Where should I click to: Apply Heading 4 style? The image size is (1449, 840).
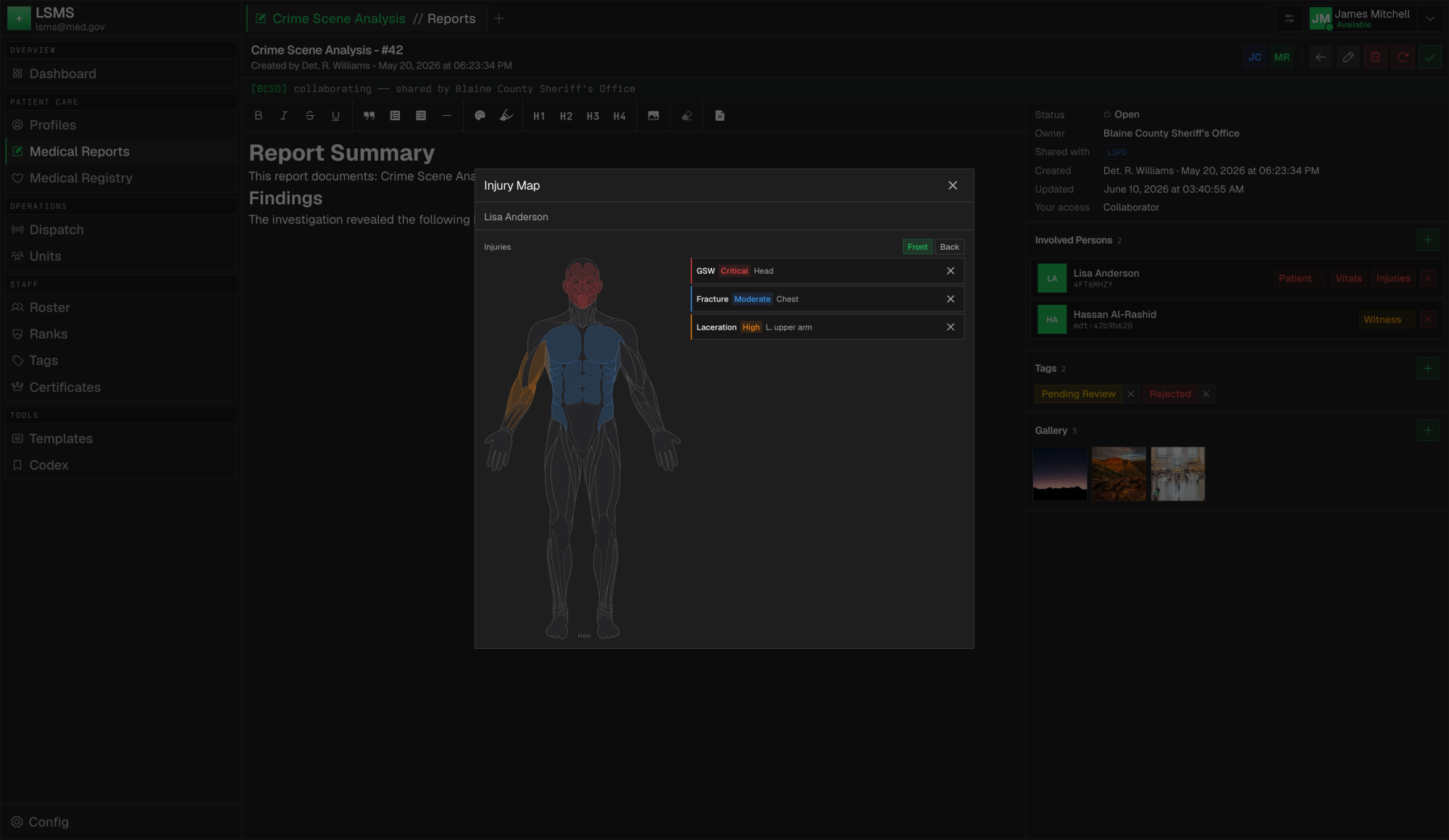(619, 116)
